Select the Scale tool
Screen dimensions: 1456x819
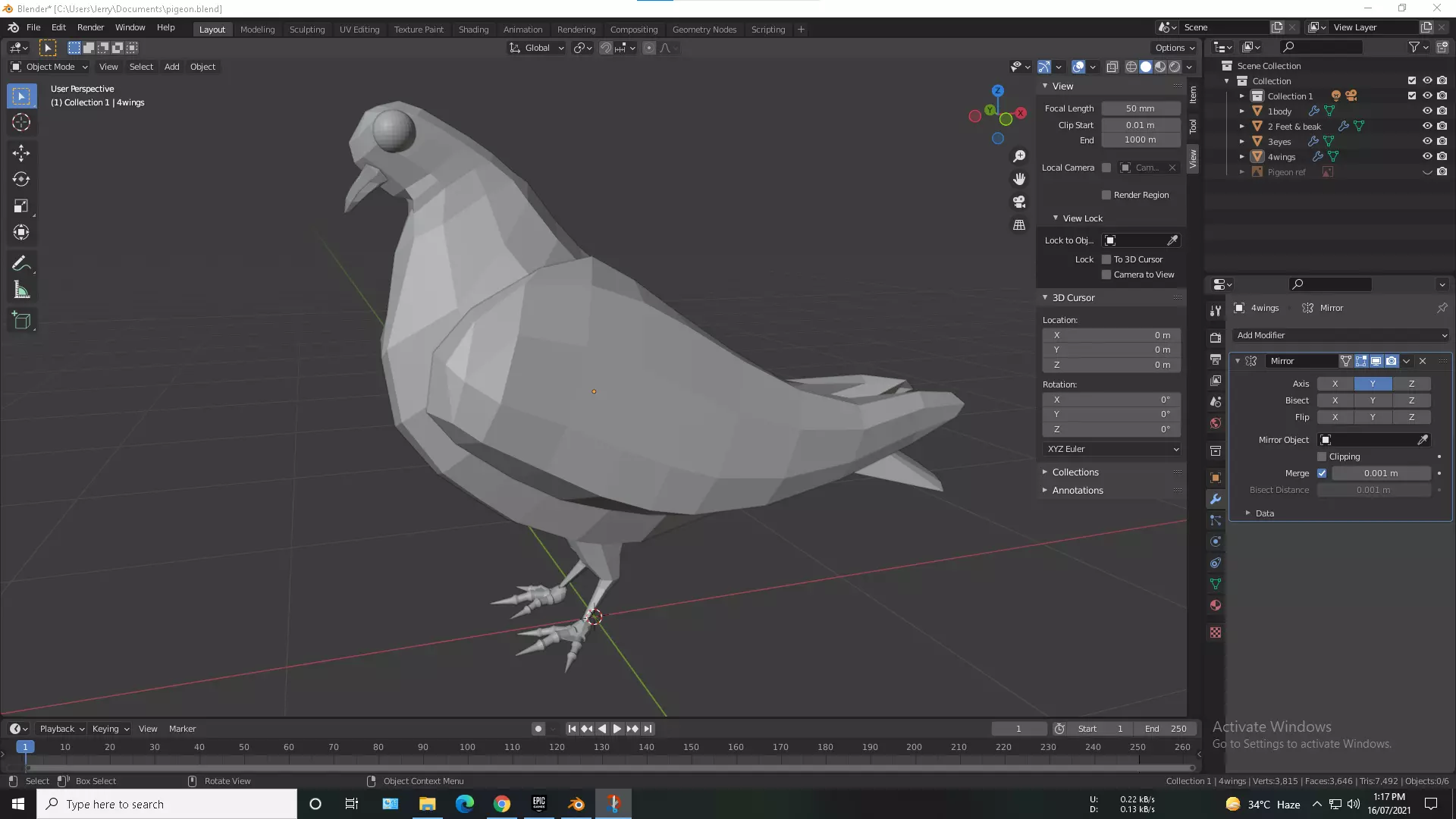pos(21,206)
